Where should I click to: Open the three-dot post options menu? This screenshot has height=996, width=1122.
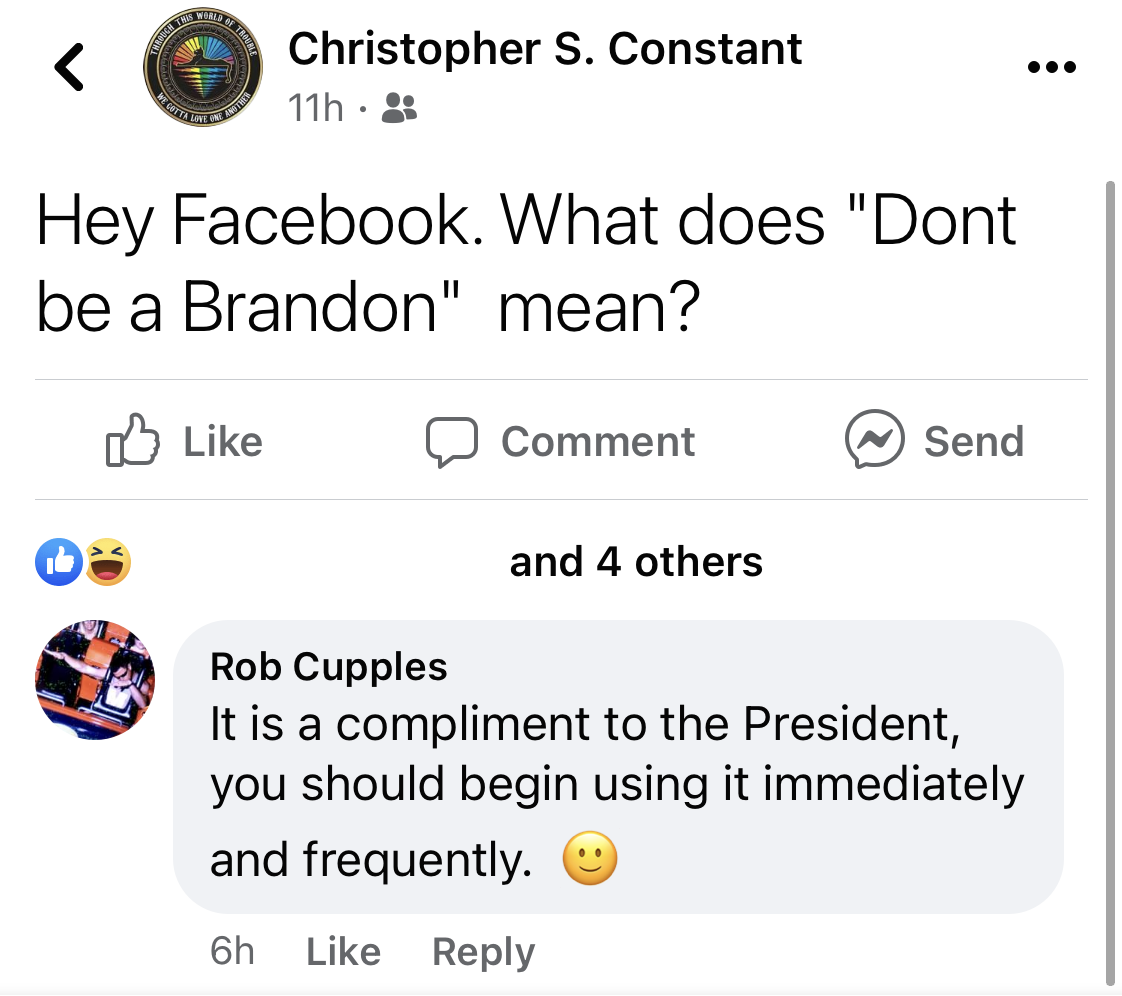pyautogui.click(x=1051, y=67)
